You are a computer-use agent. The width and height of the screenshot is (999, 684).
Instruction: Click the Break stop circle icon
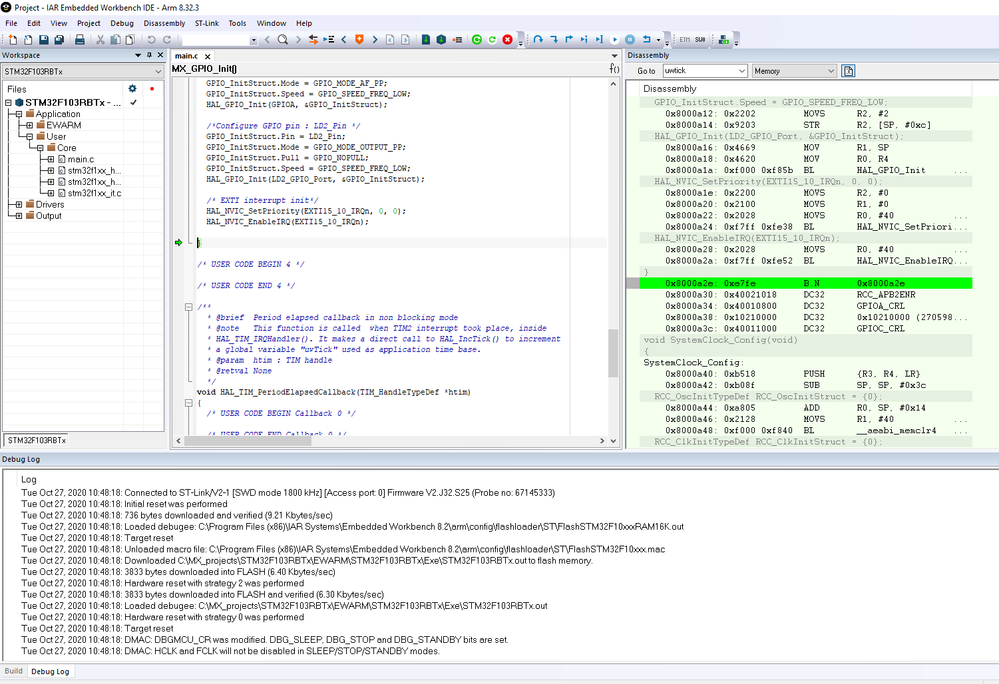629,39
